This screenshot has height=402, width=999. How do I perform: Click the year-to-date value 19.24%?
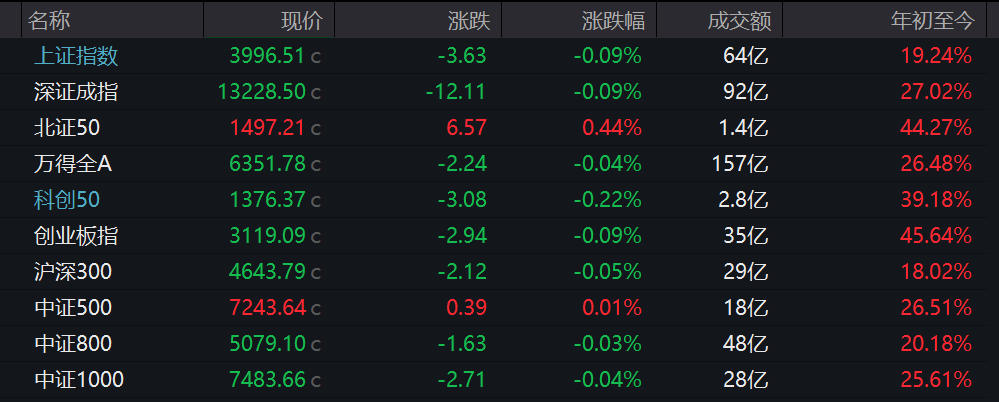[936, 56]
